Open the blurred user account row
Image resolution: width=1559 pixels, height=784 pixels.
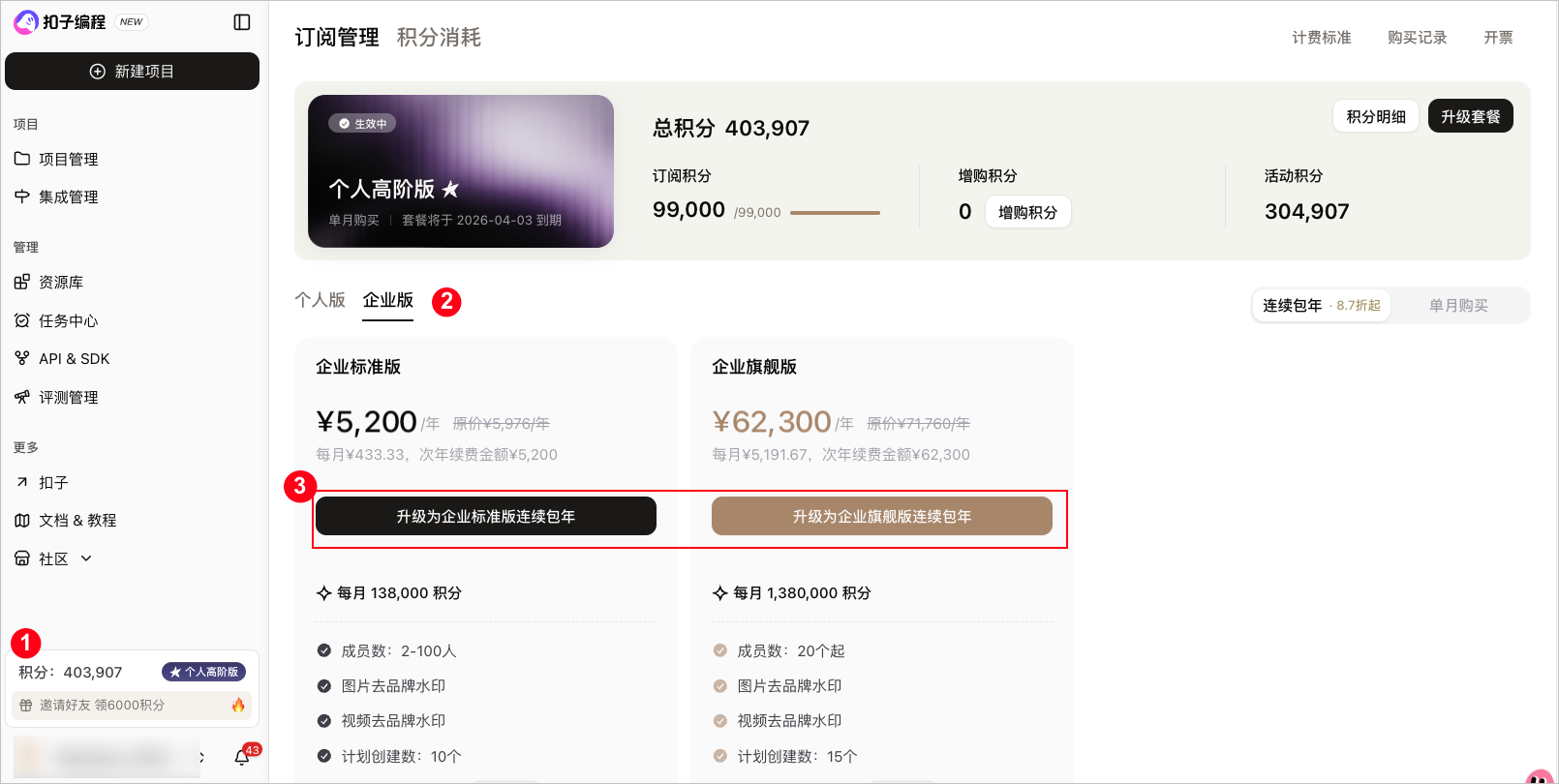pos(109,757)
